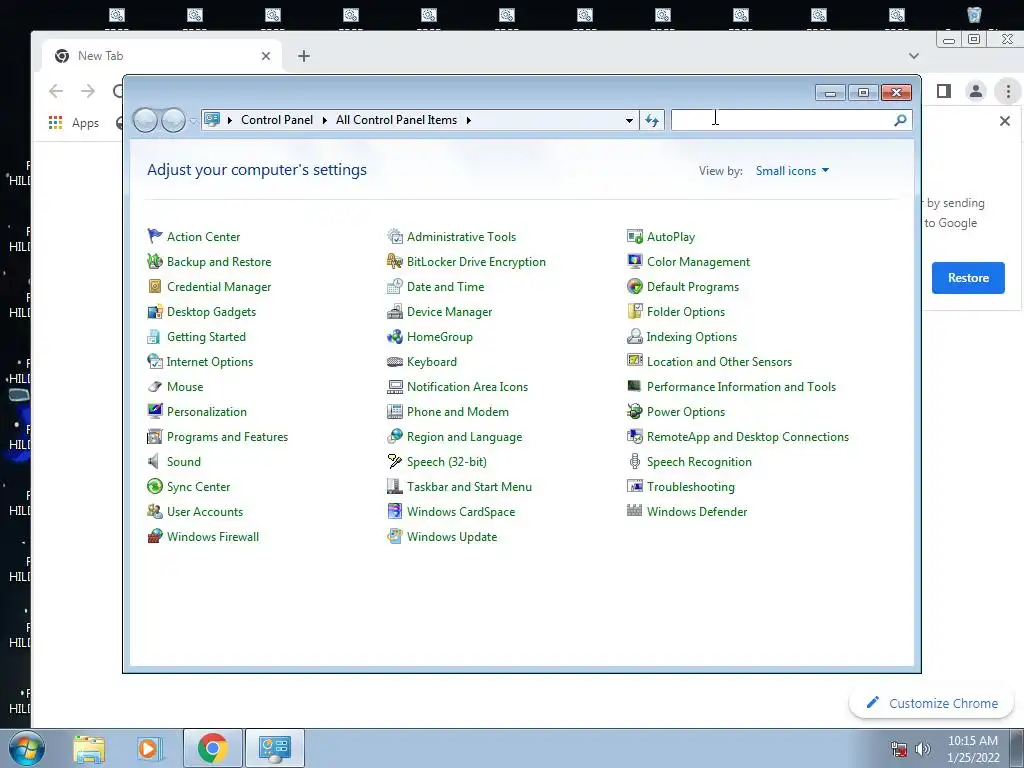
Task: Expand the address bar history dropdown arrow
Action: tap(629, 120)
